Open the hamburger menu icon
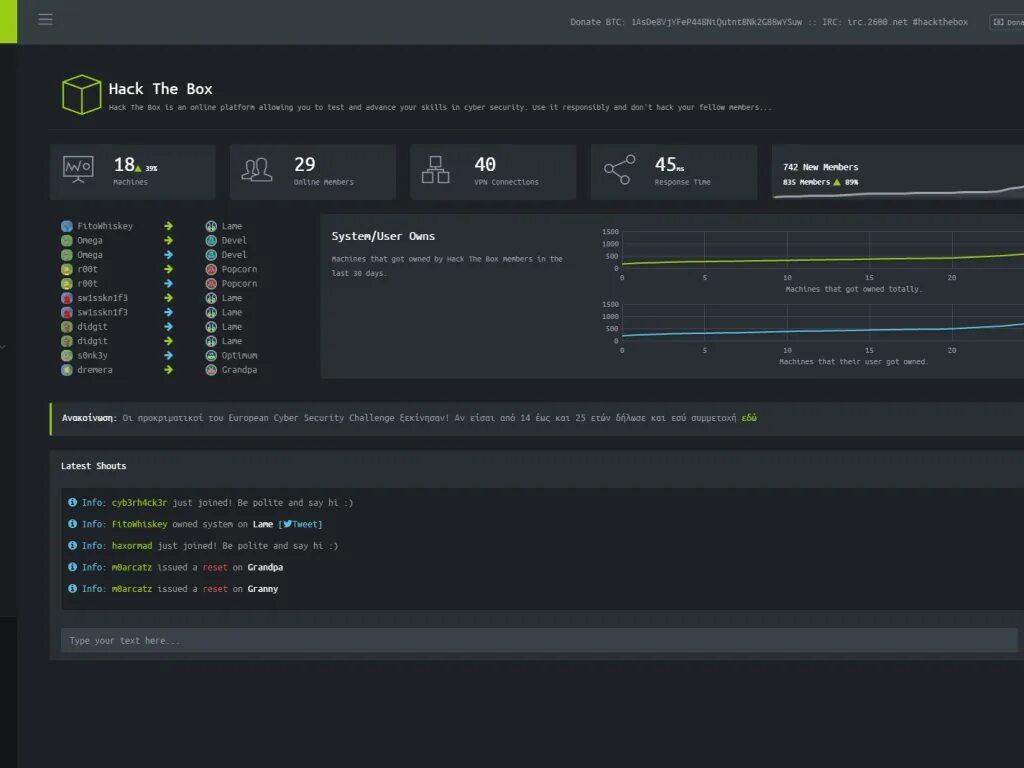Image resolution: width=1024 pixels, height=768 pixels. (45, 19)
